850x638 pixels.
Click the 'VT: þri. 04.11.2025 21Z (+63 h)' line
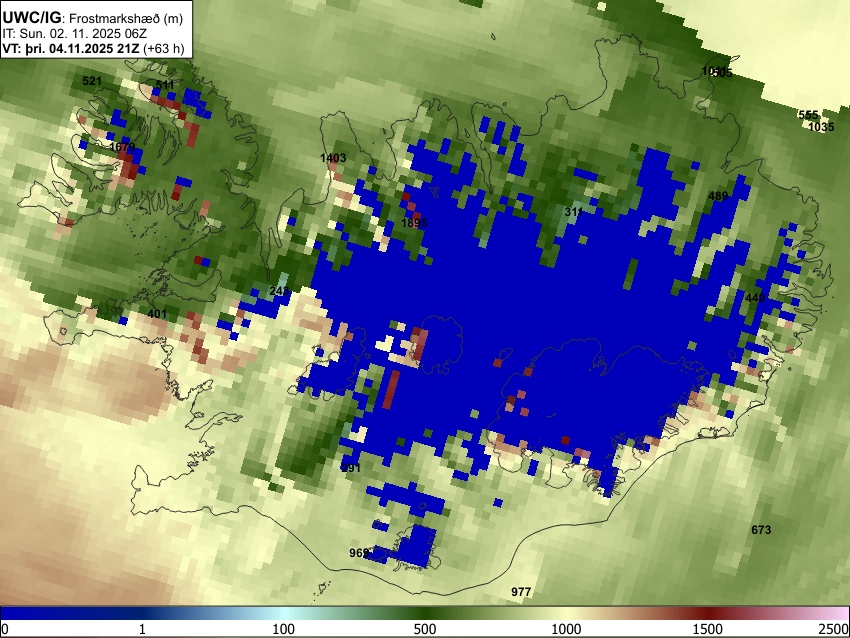click(93, 48)
